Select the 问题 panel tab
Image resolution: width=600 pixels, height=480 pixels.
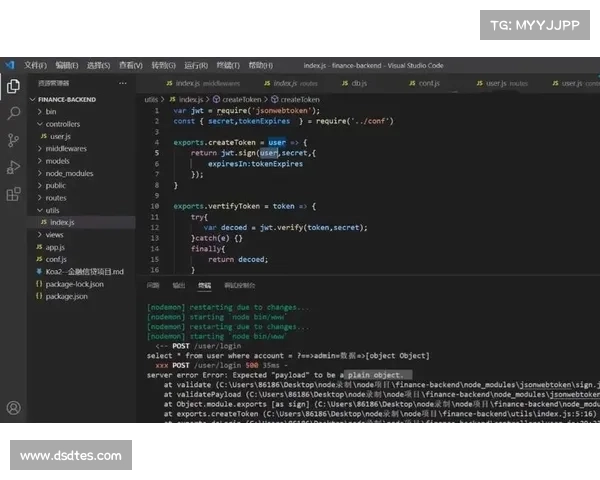pos(153,285)
